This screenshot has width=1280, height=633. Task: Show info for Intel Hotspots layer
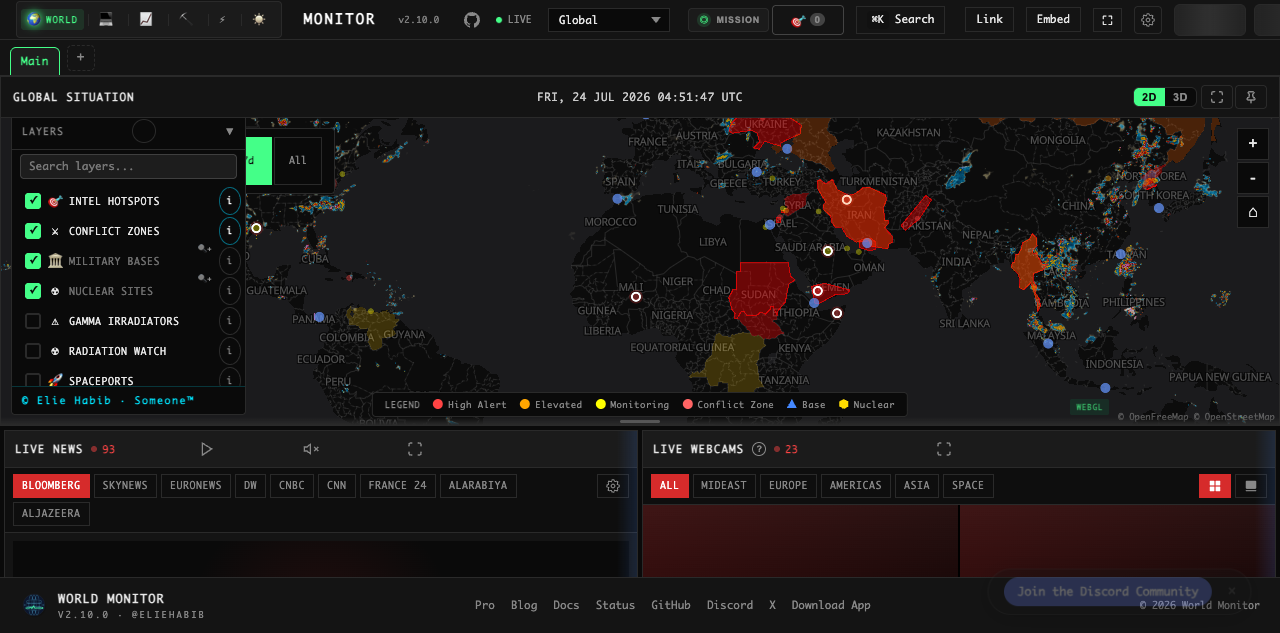230,201
